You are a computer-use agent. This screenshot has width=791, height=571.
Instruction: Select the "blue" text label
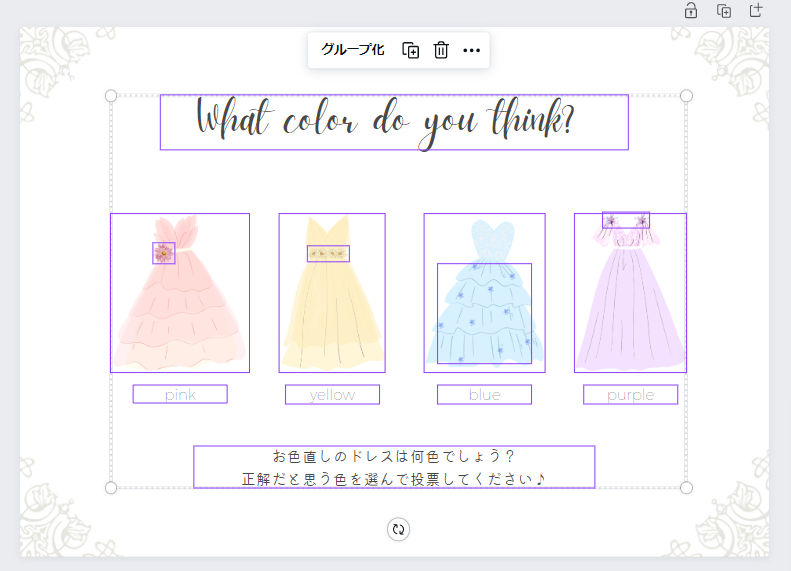pos(484,394)
